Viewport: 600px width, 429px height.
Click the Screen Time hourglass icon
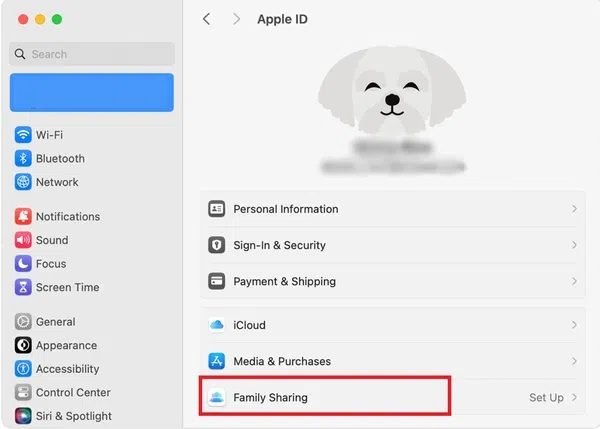click(23, 287)
